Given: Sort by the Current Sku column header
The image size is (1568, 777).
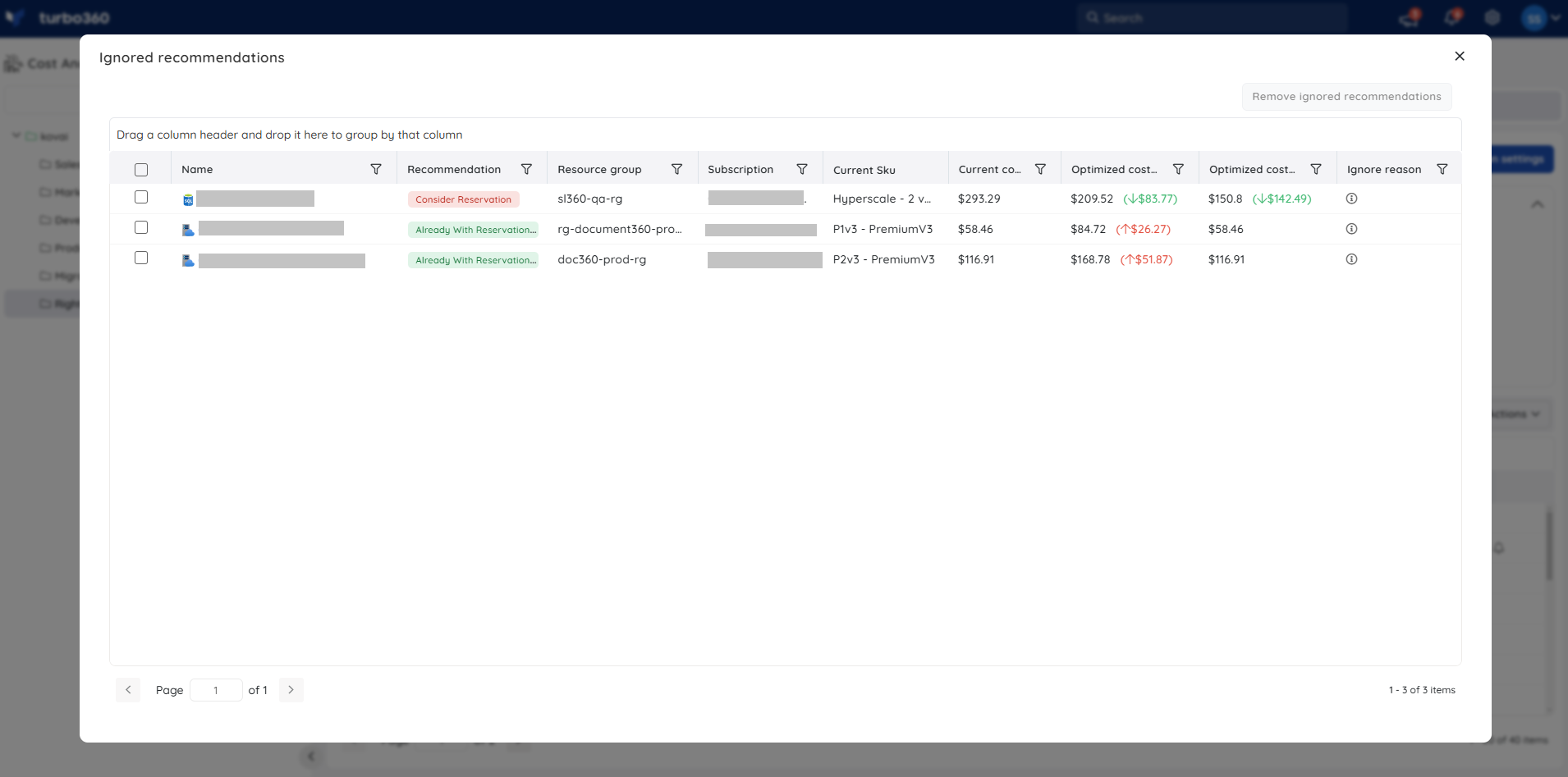Looking at the screenshot, I should point(864,170).
